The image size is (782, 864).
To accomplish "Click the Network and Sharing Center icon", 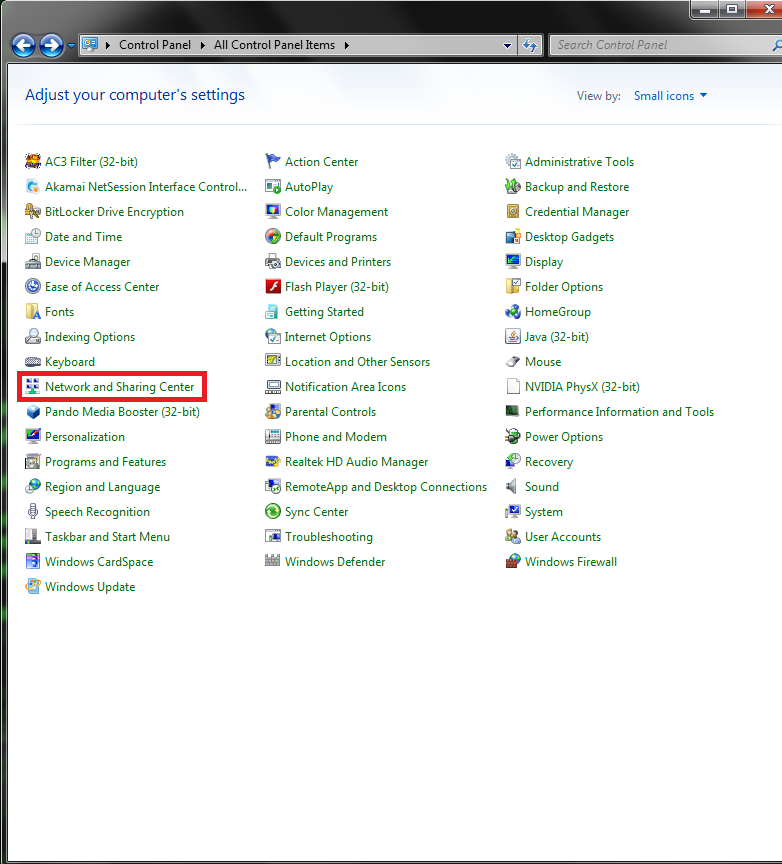I will click(33, 386).
